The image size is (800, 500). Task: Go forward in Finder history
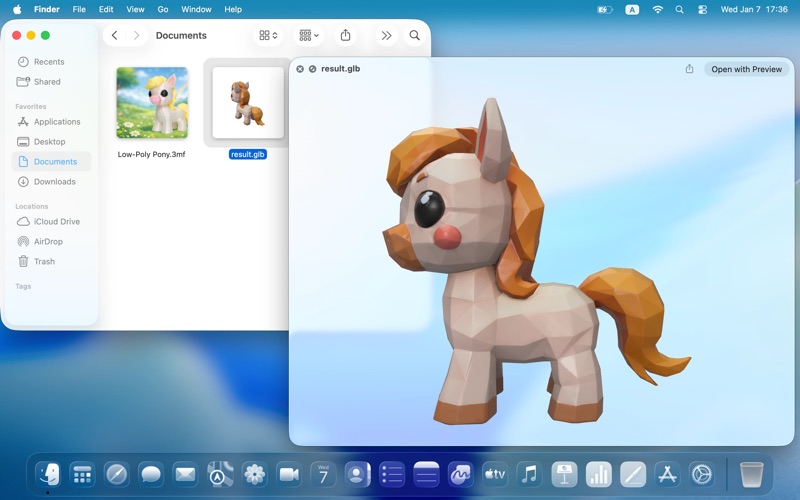(136, 35)
